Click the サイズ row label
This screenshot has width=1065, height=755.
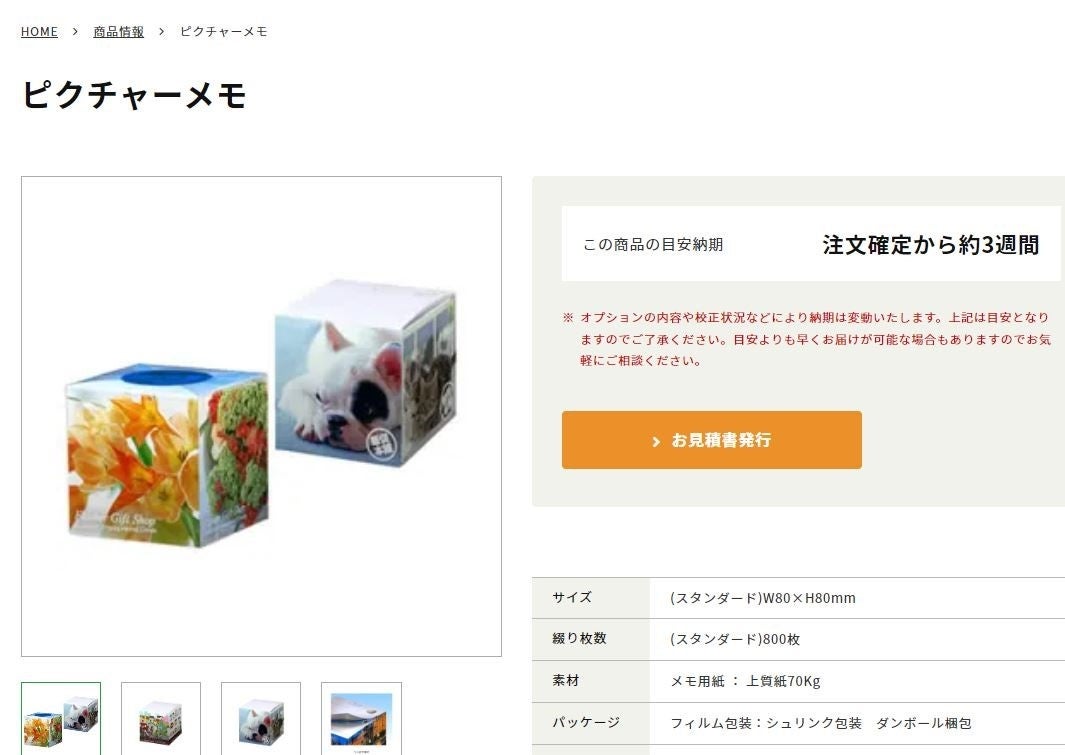[572, 597]
